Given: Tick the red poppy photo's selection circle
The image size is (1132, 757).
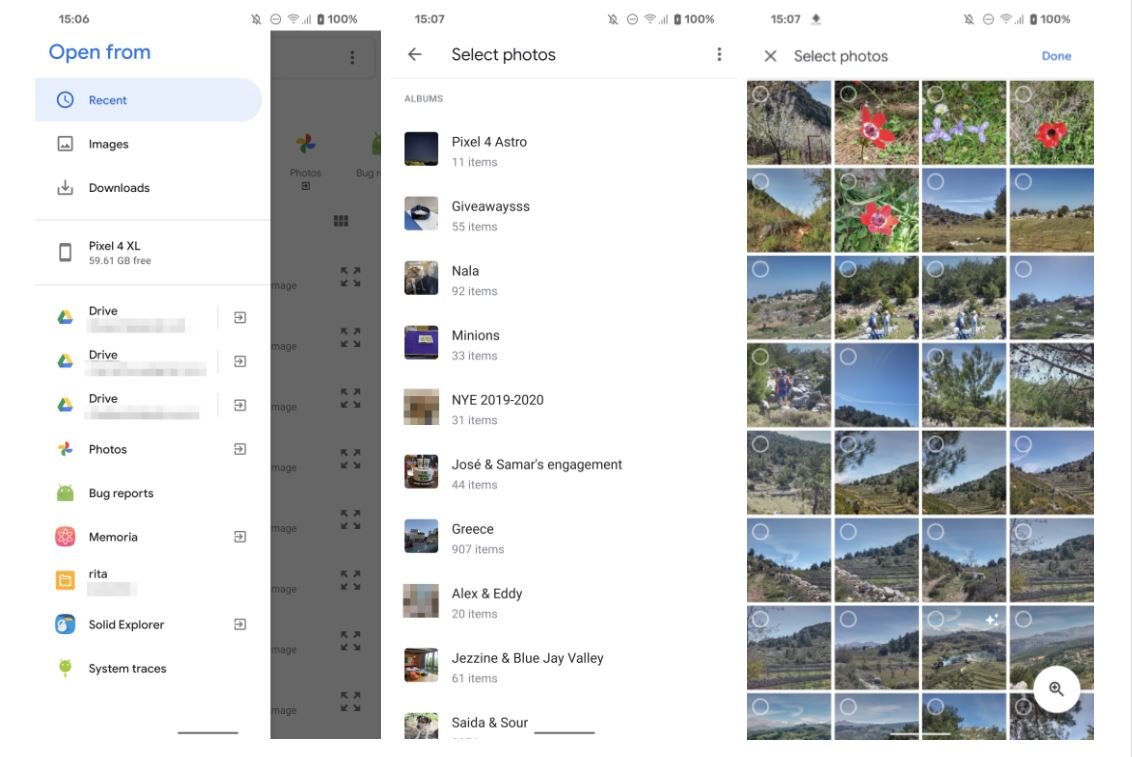Looking at the screenshot, I should [1023, 94].
